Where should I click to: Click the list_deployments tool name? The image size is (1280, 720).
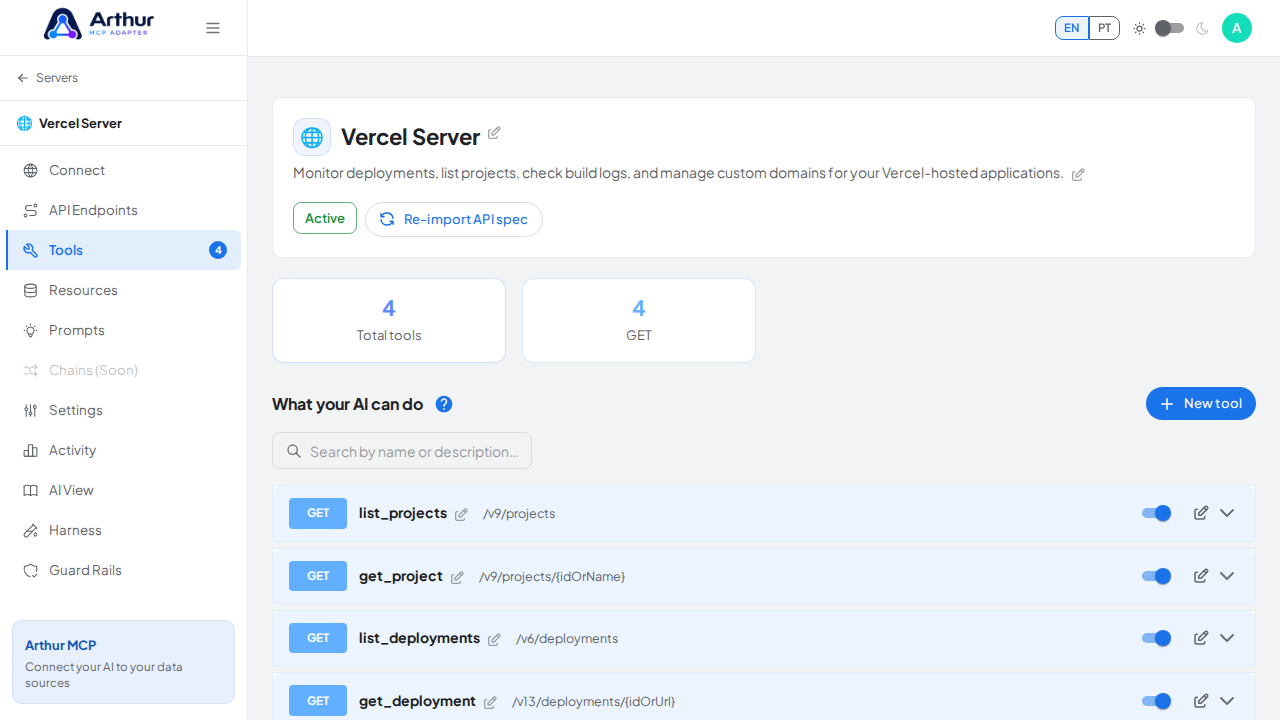[x=419, y=638]
